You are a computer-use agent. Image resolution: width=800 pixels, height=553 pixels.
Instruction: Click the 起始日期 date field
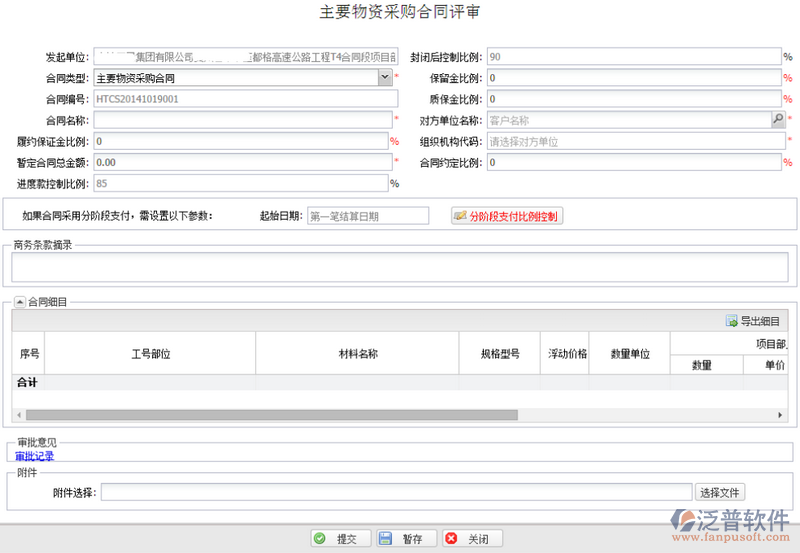tap(367, 216)
